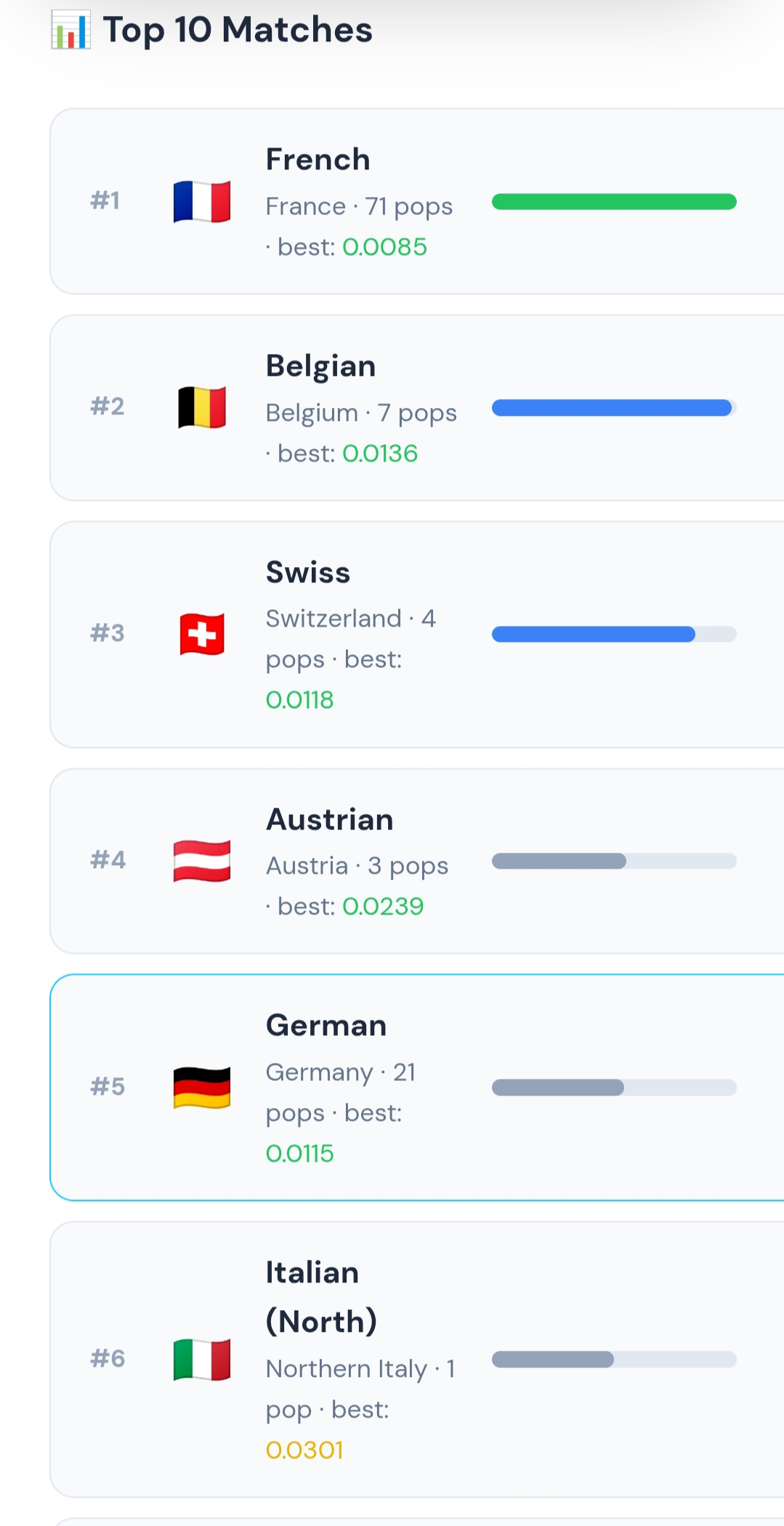Click the bar chart icon beside Top 10 Matches
784x1526 pixels.
70,31
